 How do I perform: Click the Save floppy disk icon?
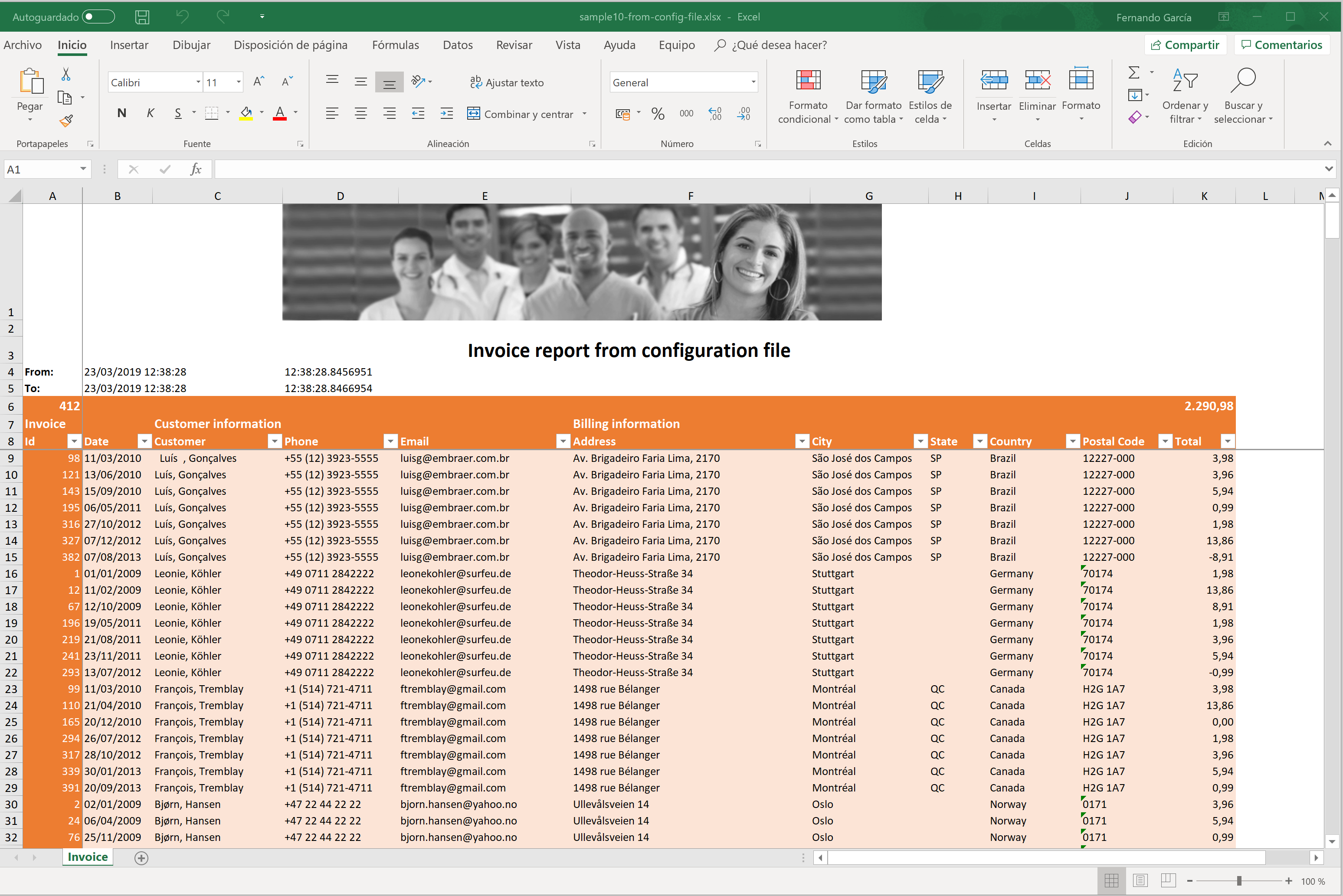(x=142, y=17)
